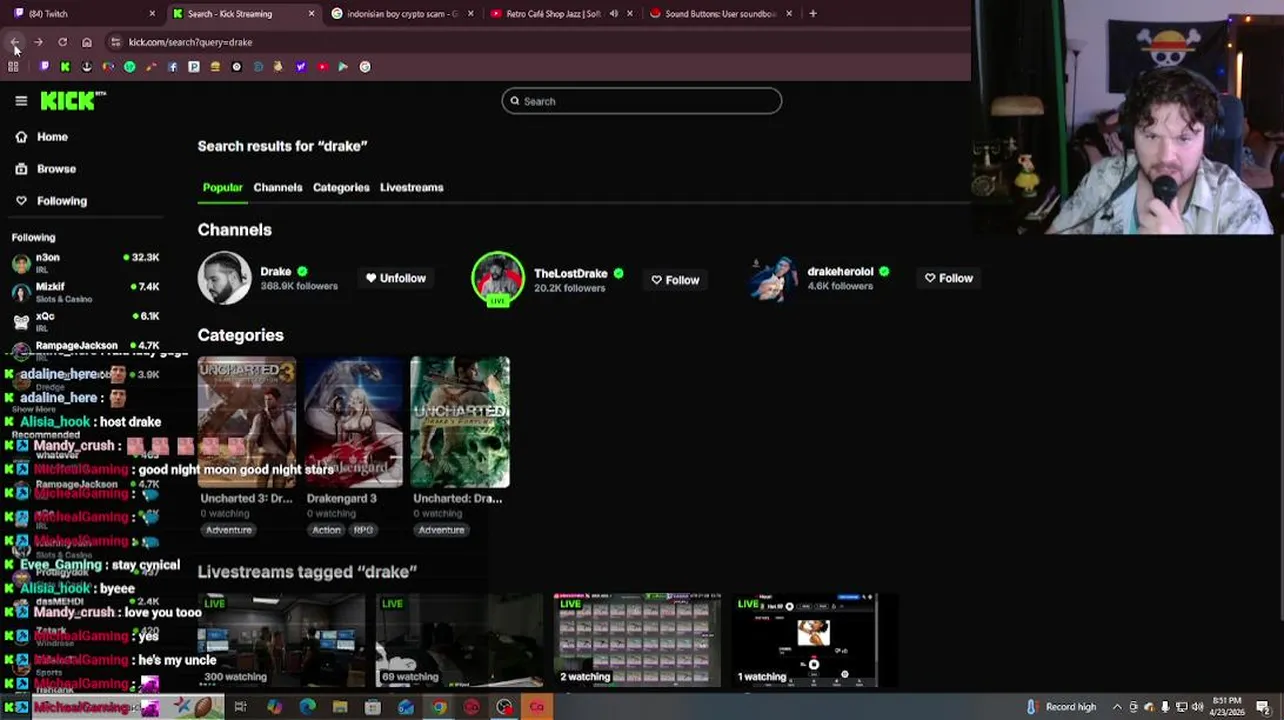
Task: Open File Explorer from the taskbar
Action: point(340,707)
